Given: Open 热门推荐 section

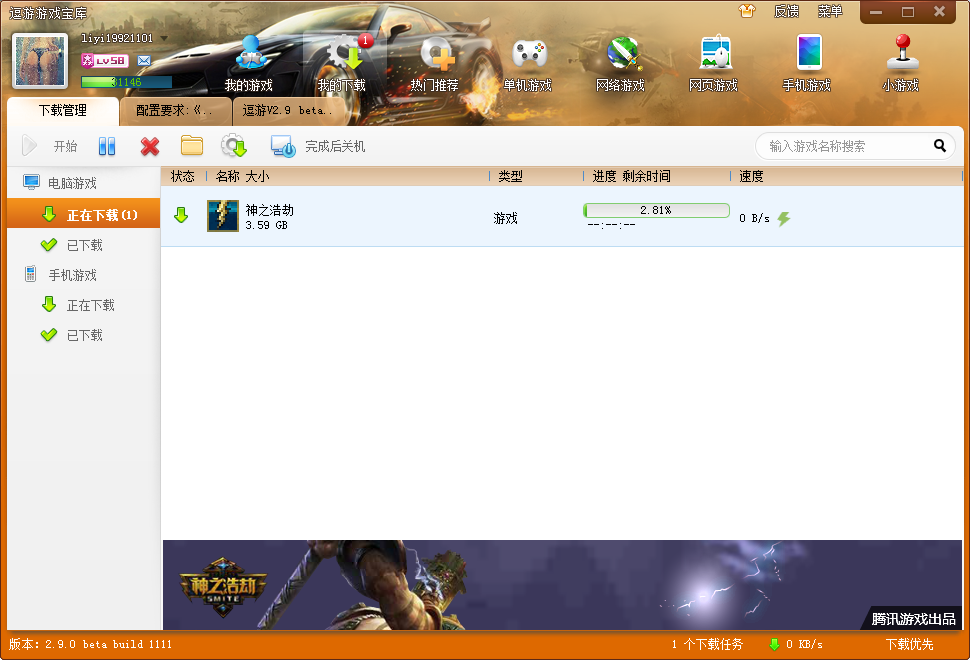Looking at the screenshot, I should pyautogui.click(x=435, y=63).
